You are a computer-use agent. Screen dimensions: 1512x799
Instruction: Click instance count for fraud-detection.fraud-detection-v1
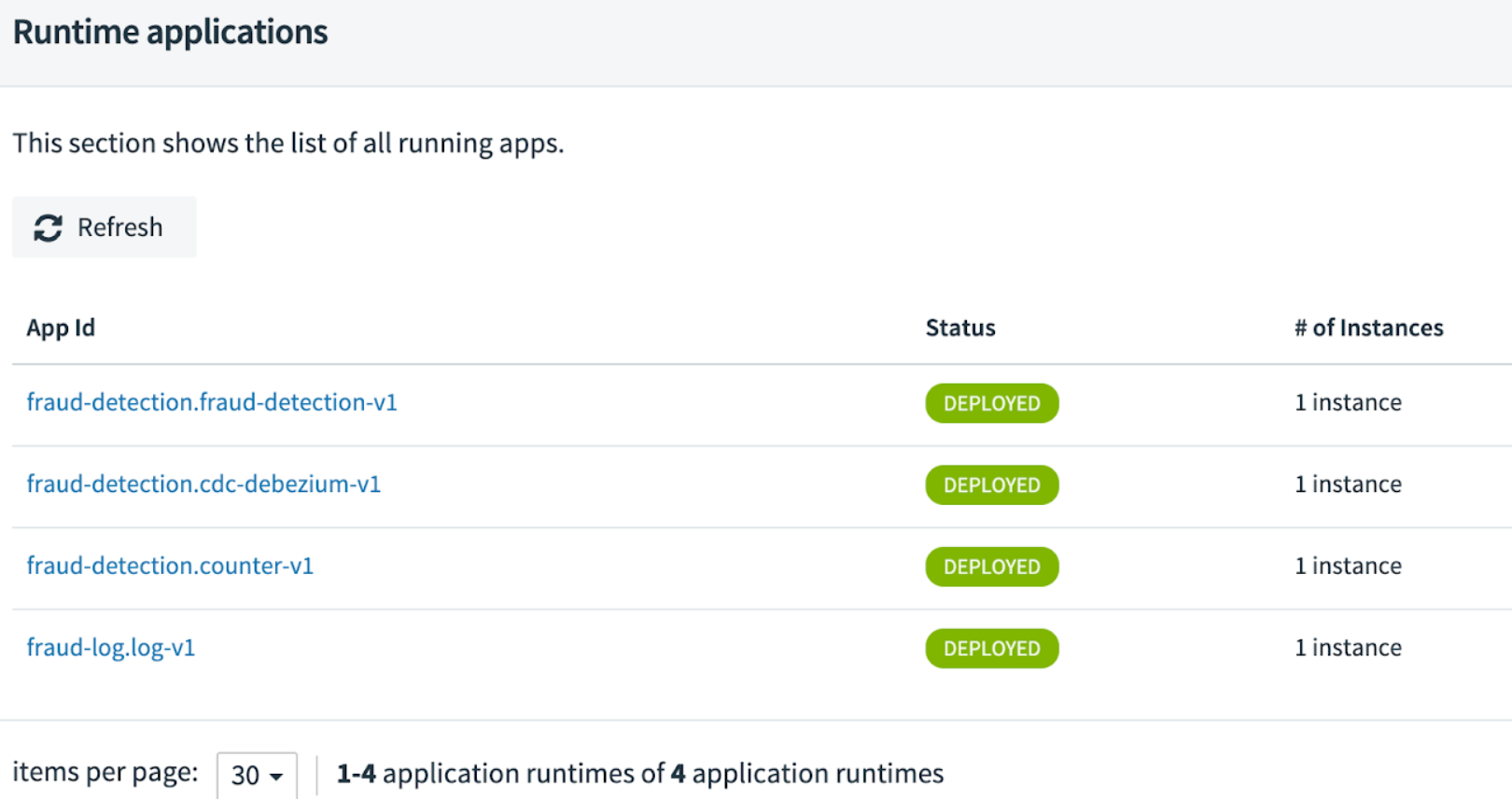pyautogui.click(x=1348, y=402)
